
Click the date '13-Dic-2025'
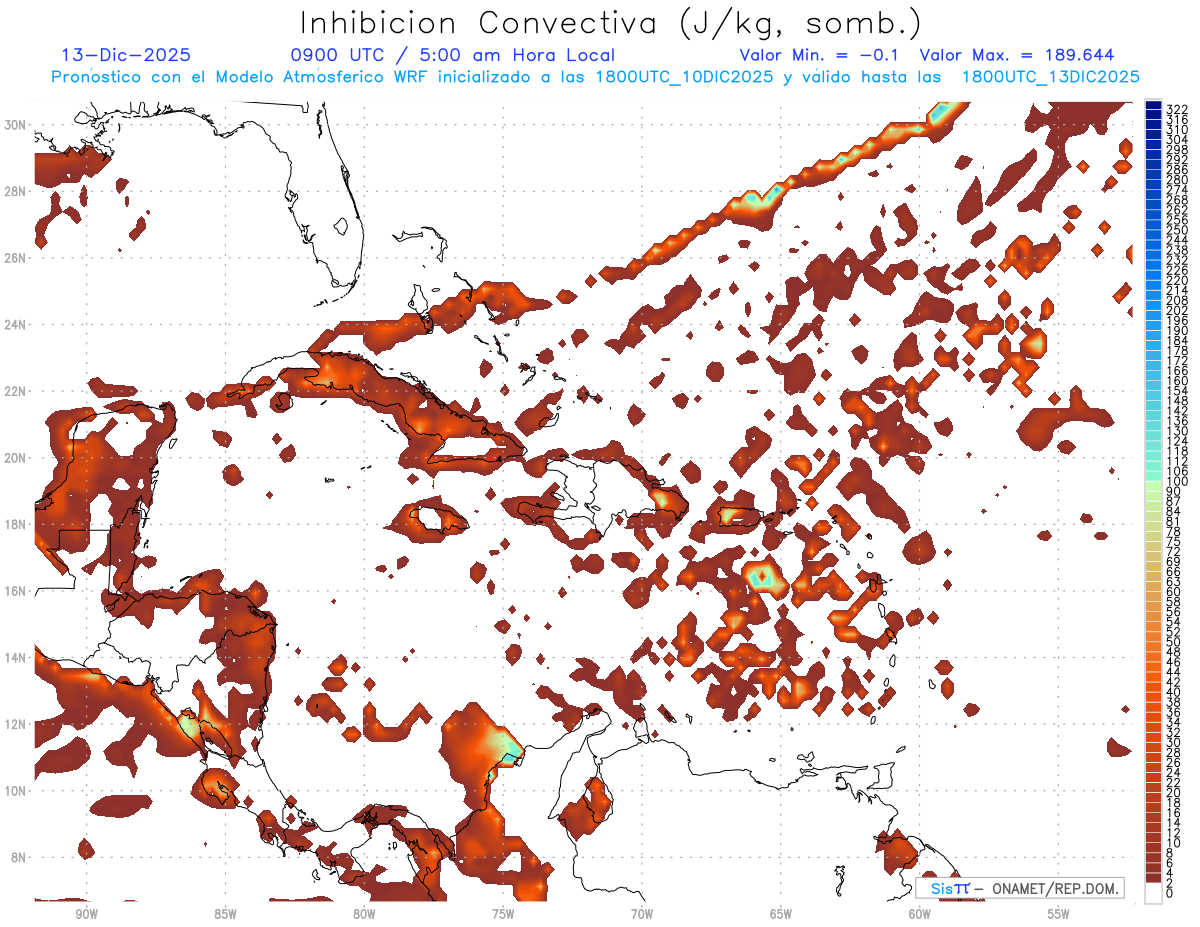click(126, 55)
